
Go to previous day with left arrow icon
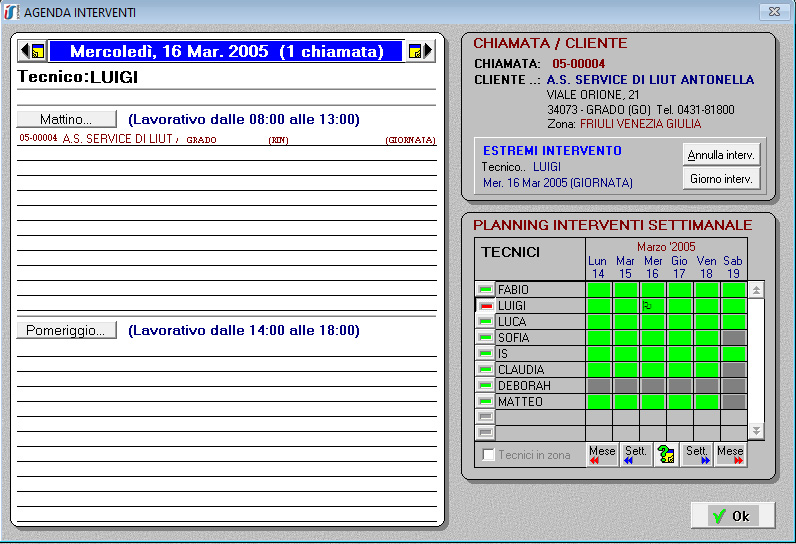pos(24,51)
